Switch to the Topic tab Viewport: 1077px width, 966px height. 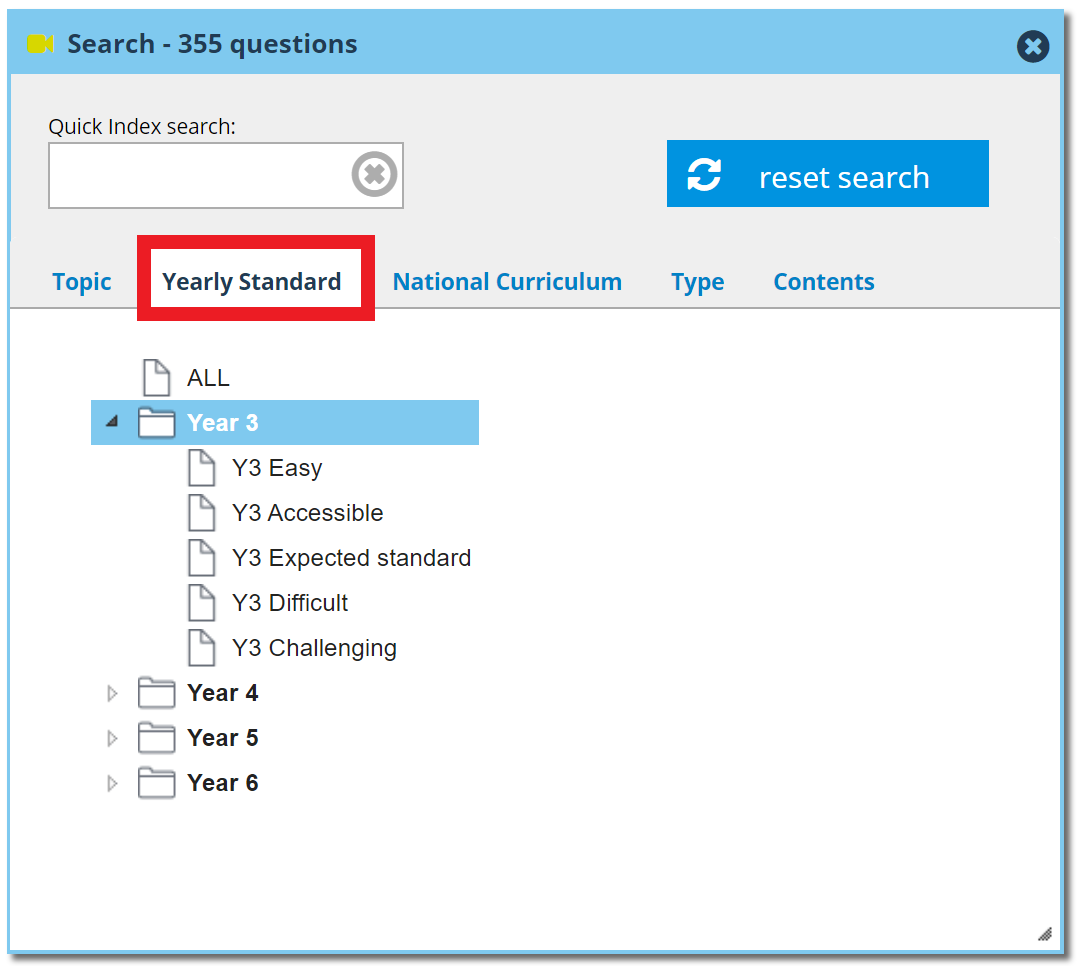(x=82, y=282)
